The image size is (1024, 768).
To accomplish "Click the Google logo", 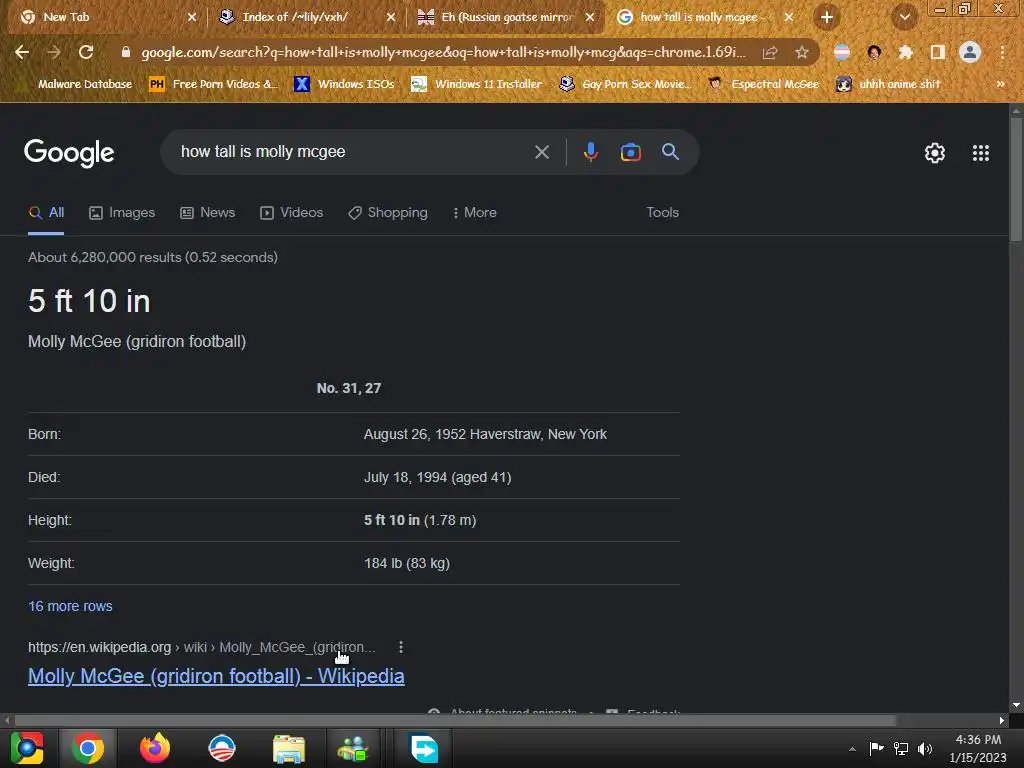I will [69, 153].
